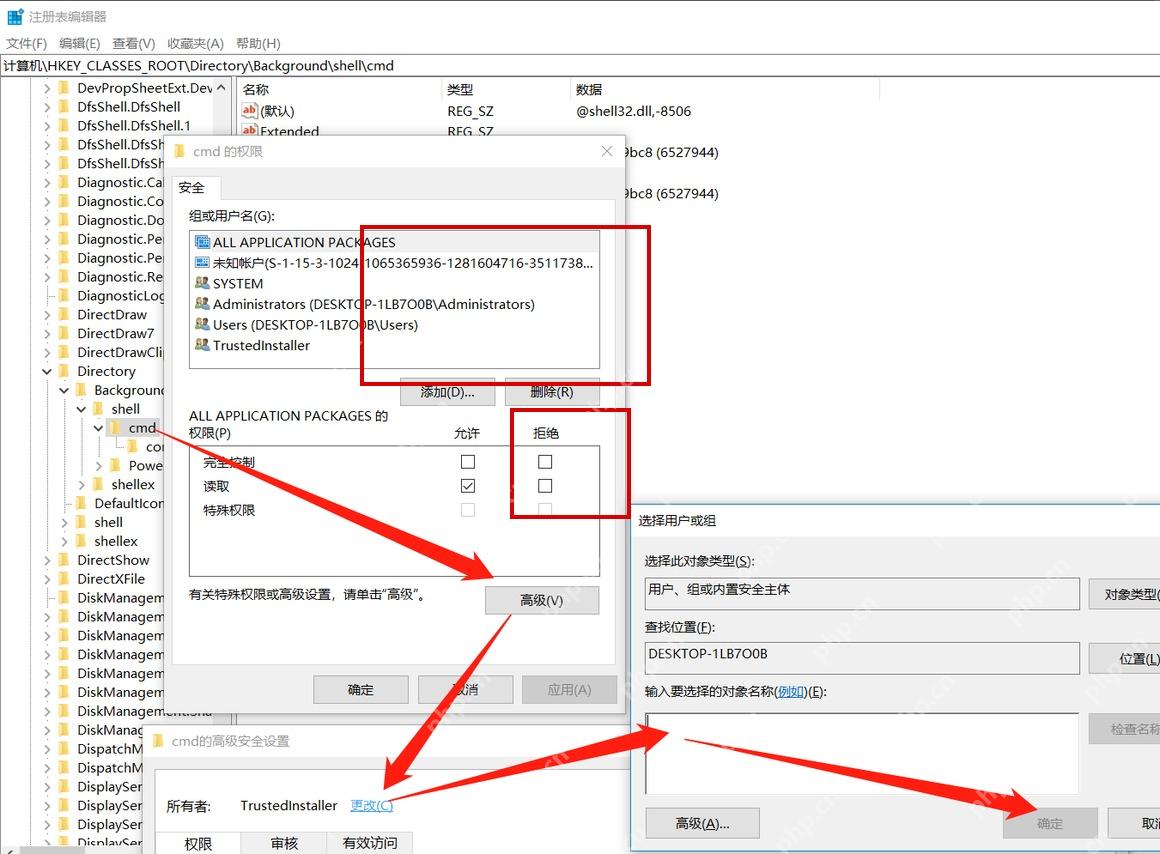
Task: Tick the Deny checkbox for 读取
Action: click(x=545, y=485)
